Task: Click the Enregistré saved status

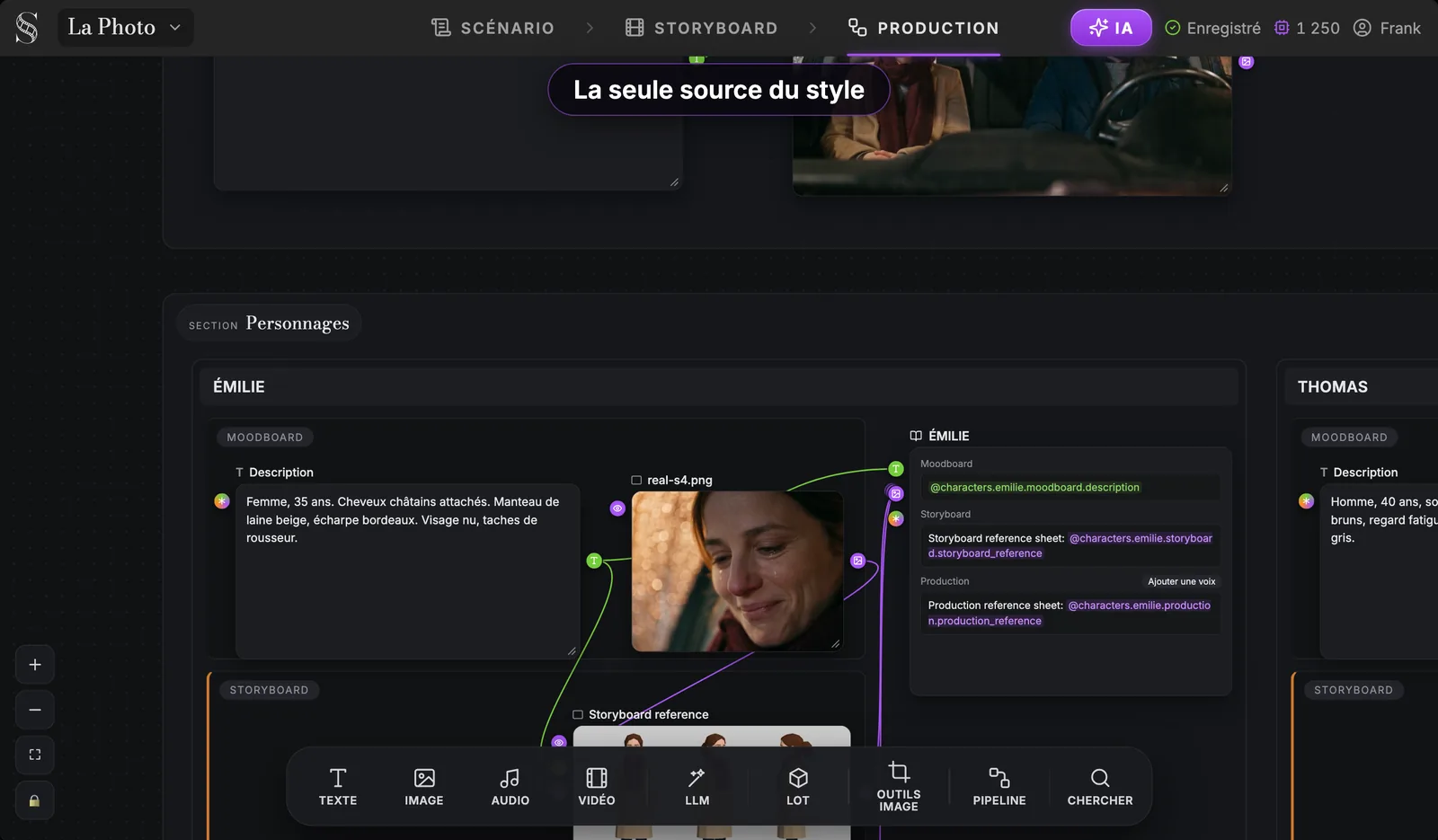Action: click(1212, 28)
